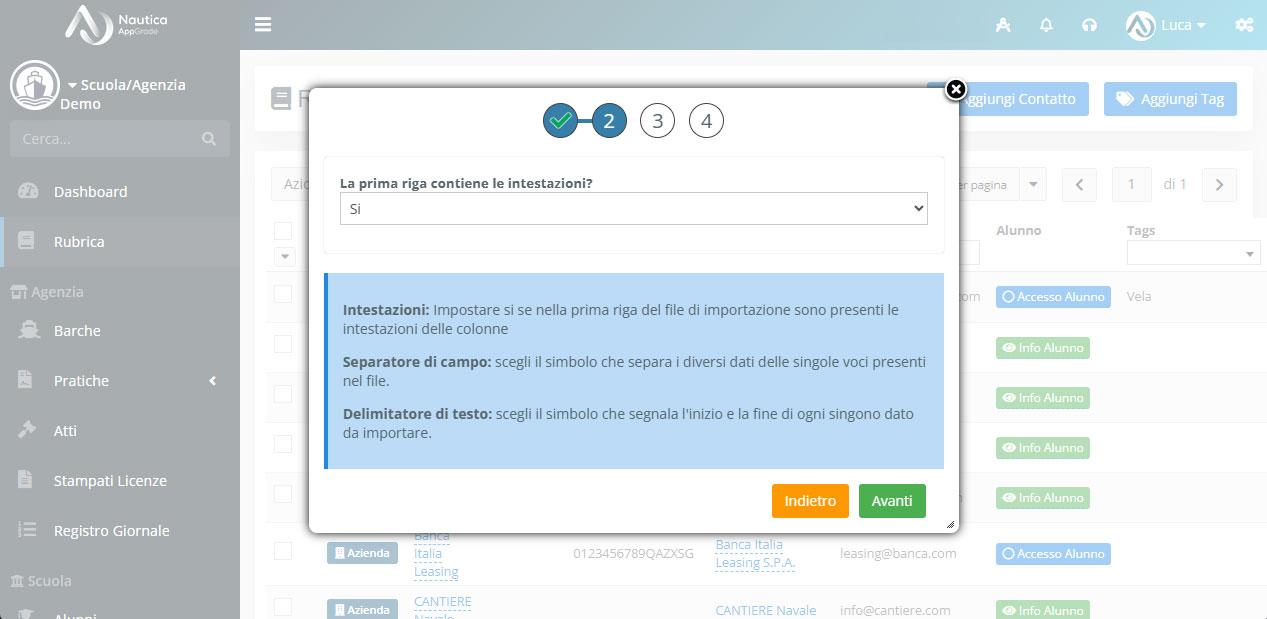
Task: Click the notifications bell icon
Action: point(1046,25)
